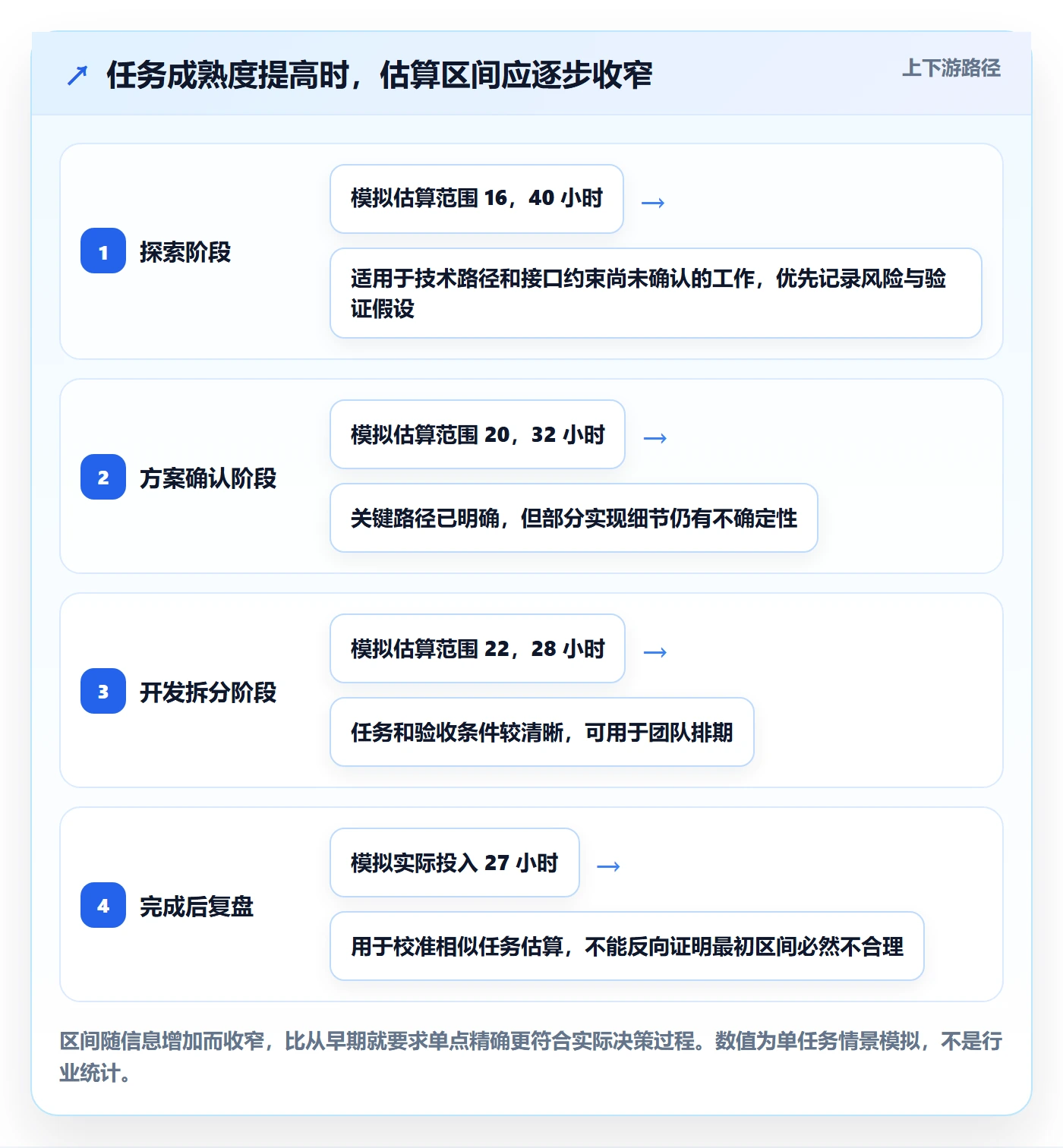Click the 完成后复盘 stage label

tap(197, 907)
